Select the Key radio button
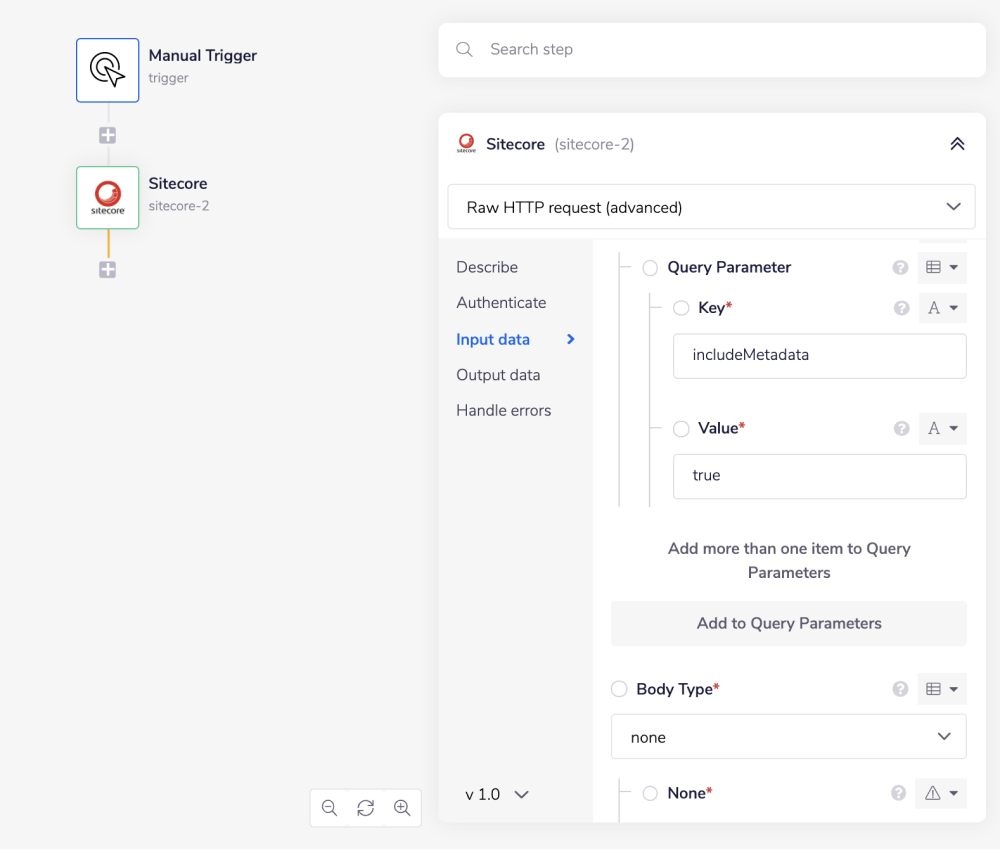 coord(681,308)
